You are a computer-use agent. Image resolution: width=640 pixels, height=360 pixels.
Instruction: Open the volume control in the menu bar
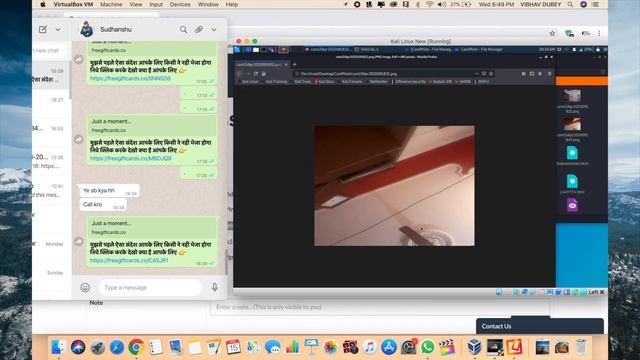tap(442, 4)
